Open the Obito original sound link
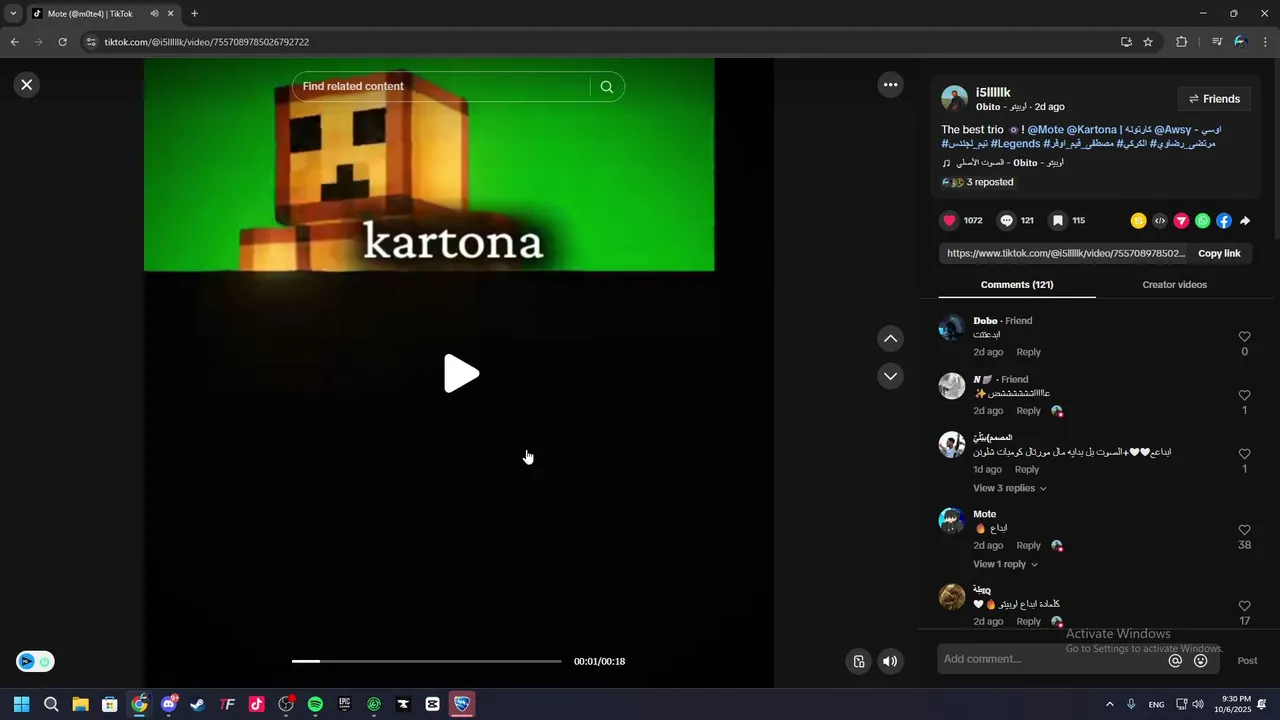Image resolution: width=1280 pixels, height=720 pixels. (x=1003, y=163)
